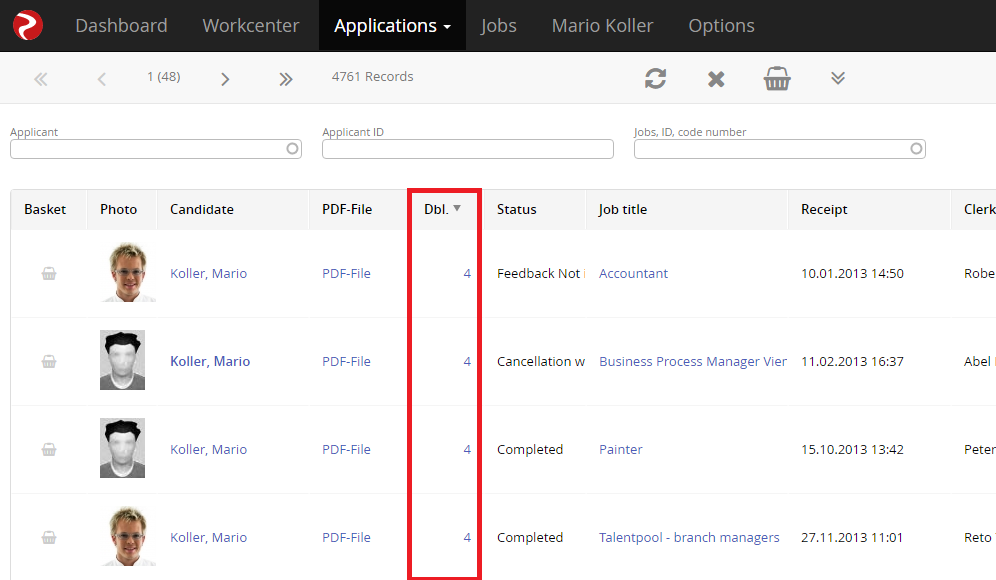Screen dimensions: 996x580
Task: Open the Dashboard tab
Action: pos(121,25)
